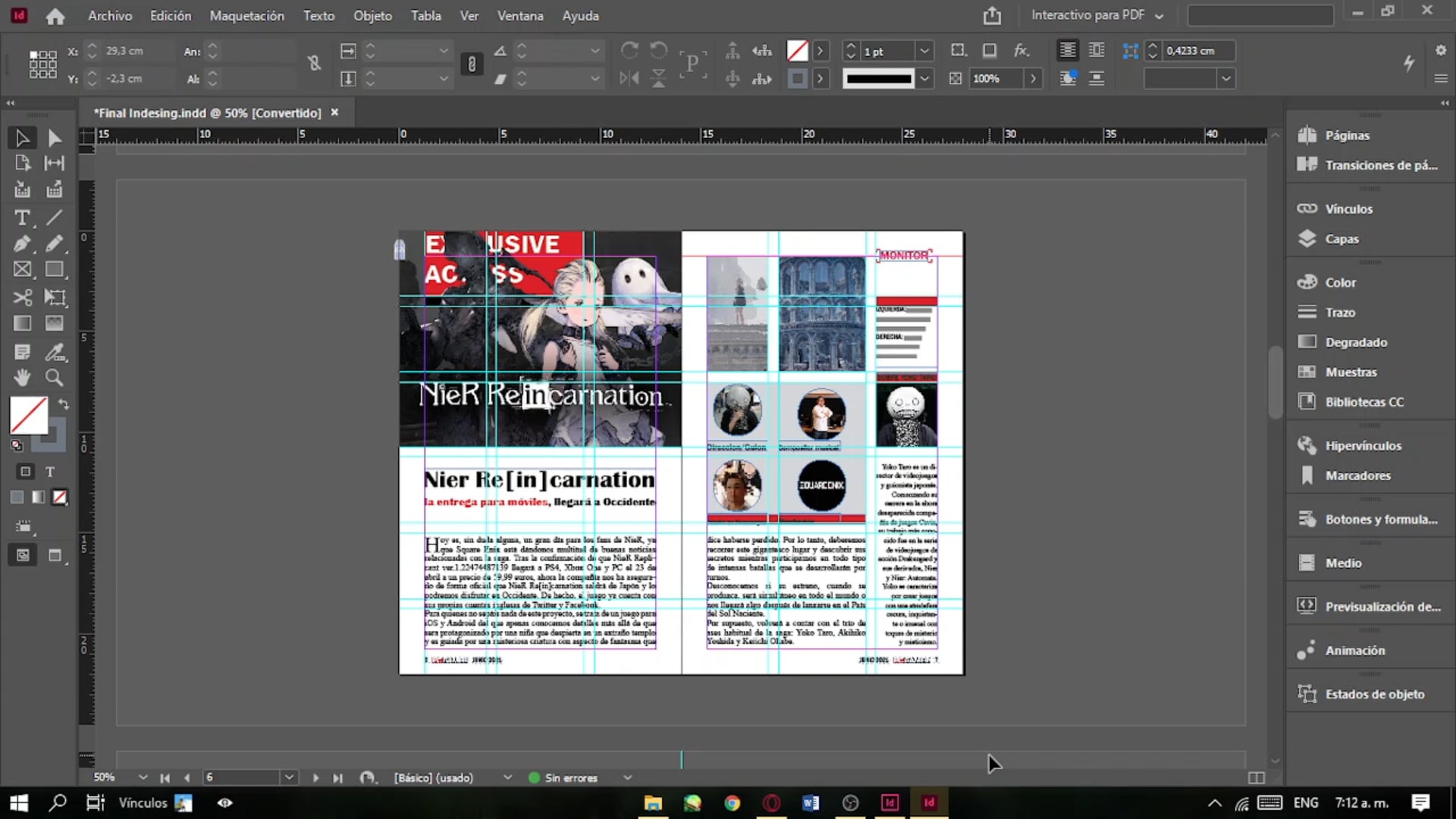The height and width of the screenshot is (819, 1456).
Task: Open the Maquetación menu
Action: pos(246,15)
